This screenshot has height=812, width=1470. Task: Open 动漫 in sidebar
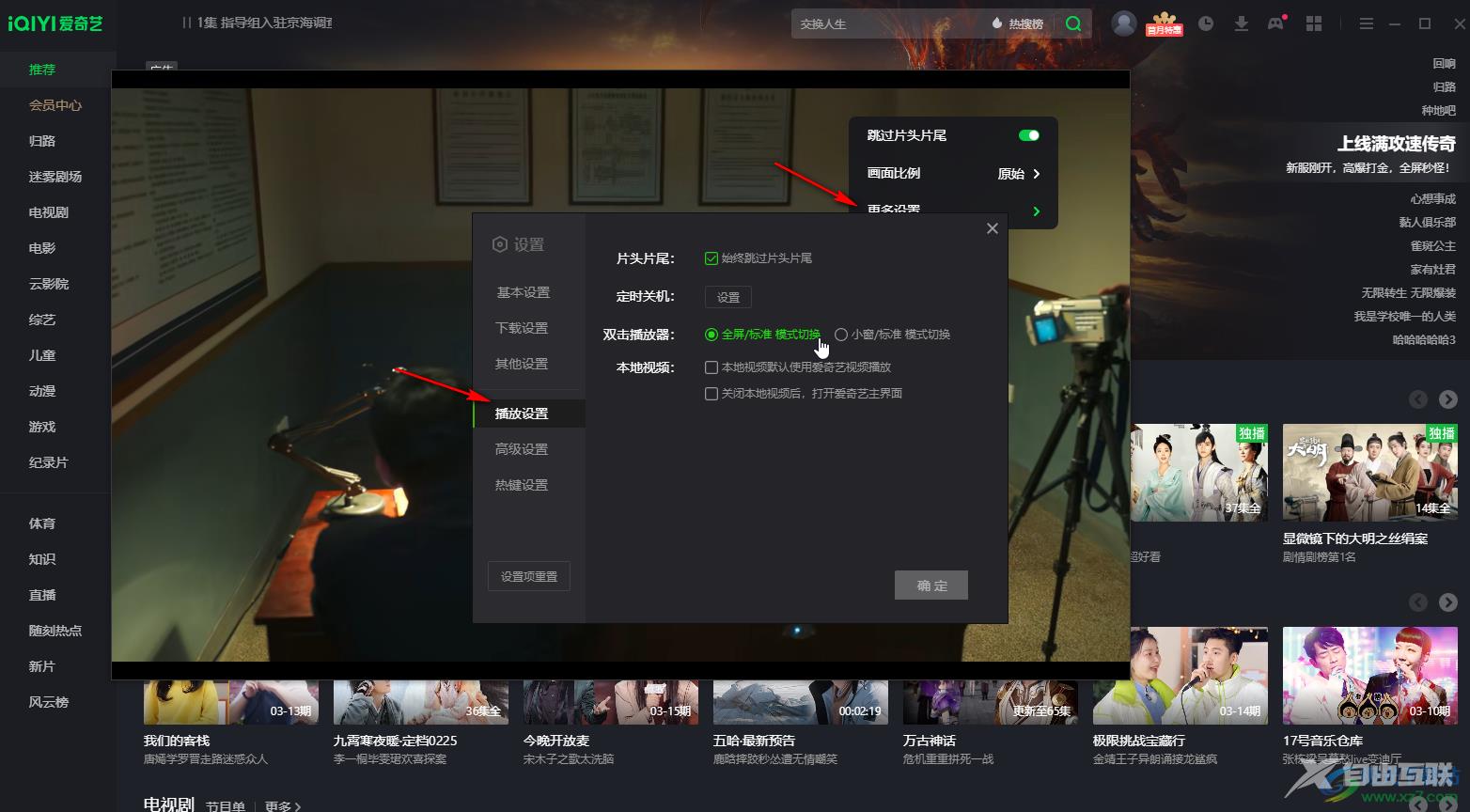42,391
